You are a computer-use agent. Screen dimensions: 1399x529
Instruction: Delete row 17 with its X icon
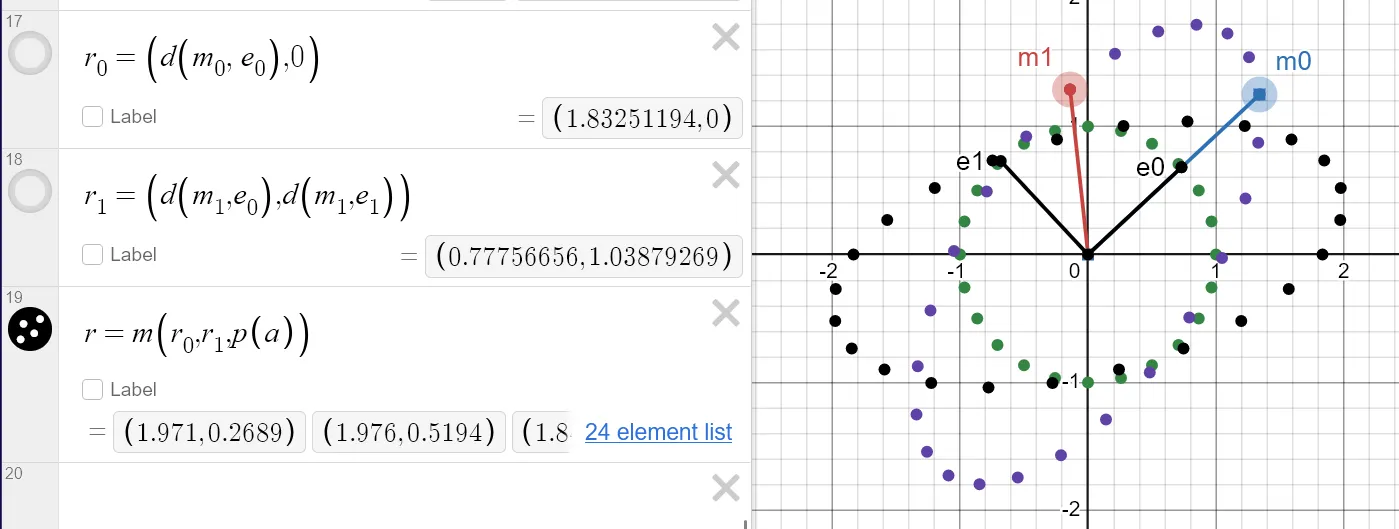click(x=725, y=38)
